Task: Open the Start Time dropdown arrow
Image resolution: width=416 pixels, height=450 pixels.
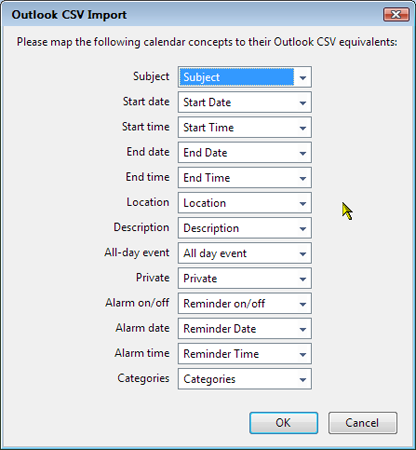Action: pos(303,128)
